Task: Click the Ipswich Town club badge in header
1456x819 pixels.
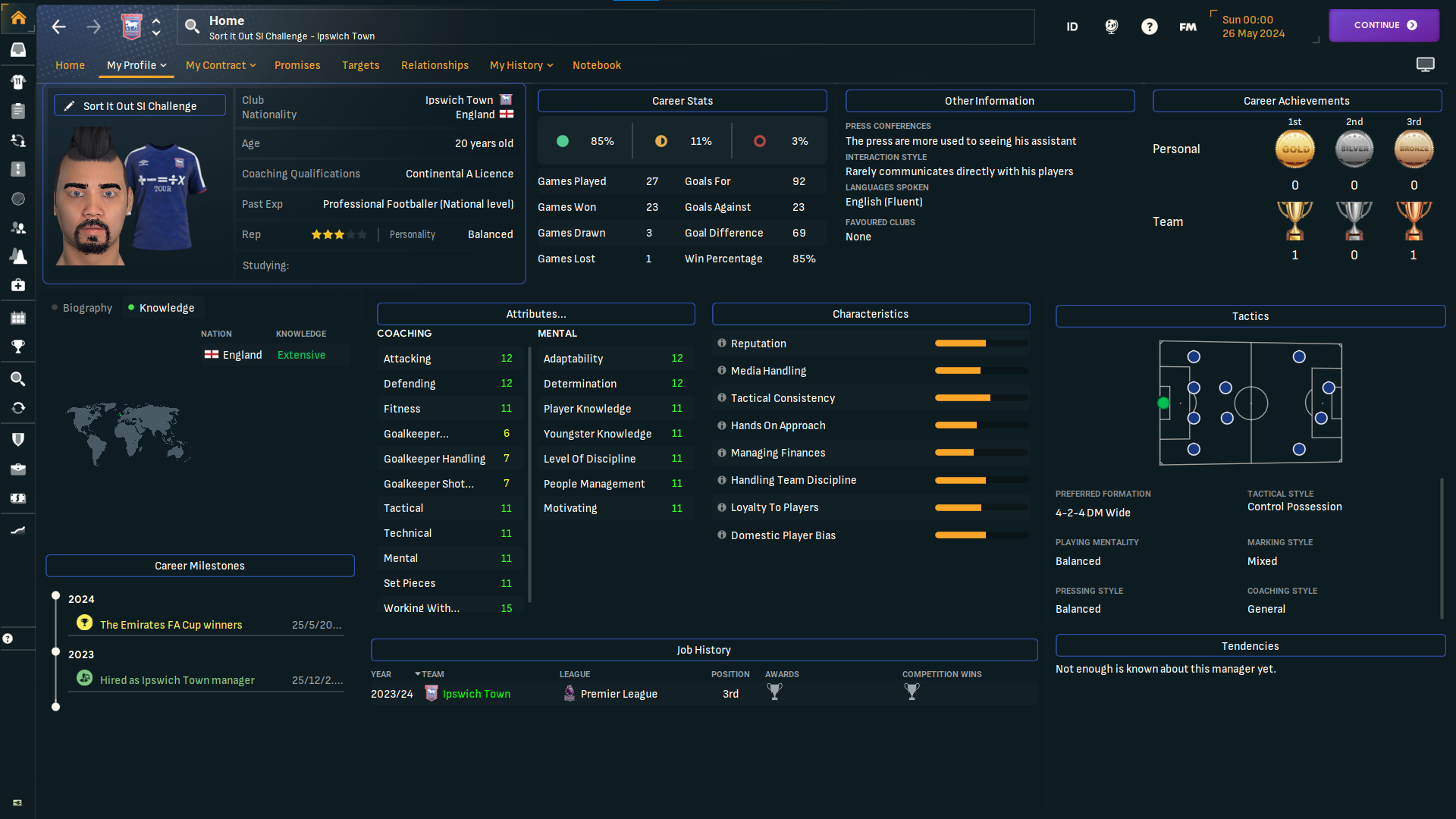Action: pos(131,27)
